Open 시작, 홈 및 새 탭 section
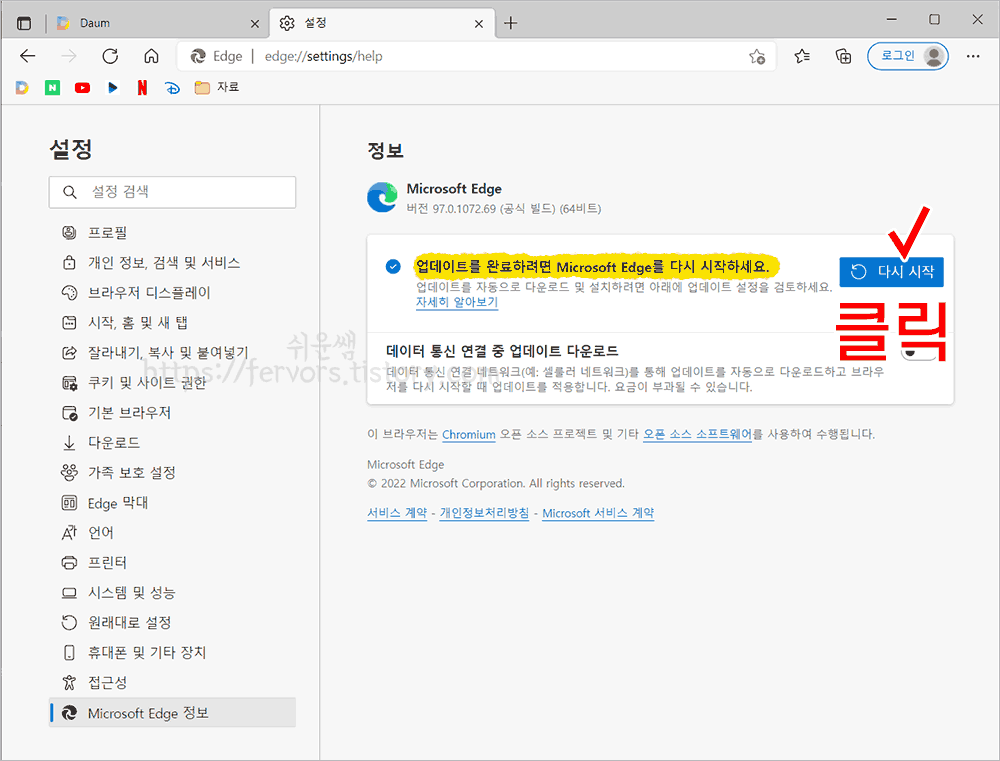Screen dimensions: 1000x761 pos(172,323)
